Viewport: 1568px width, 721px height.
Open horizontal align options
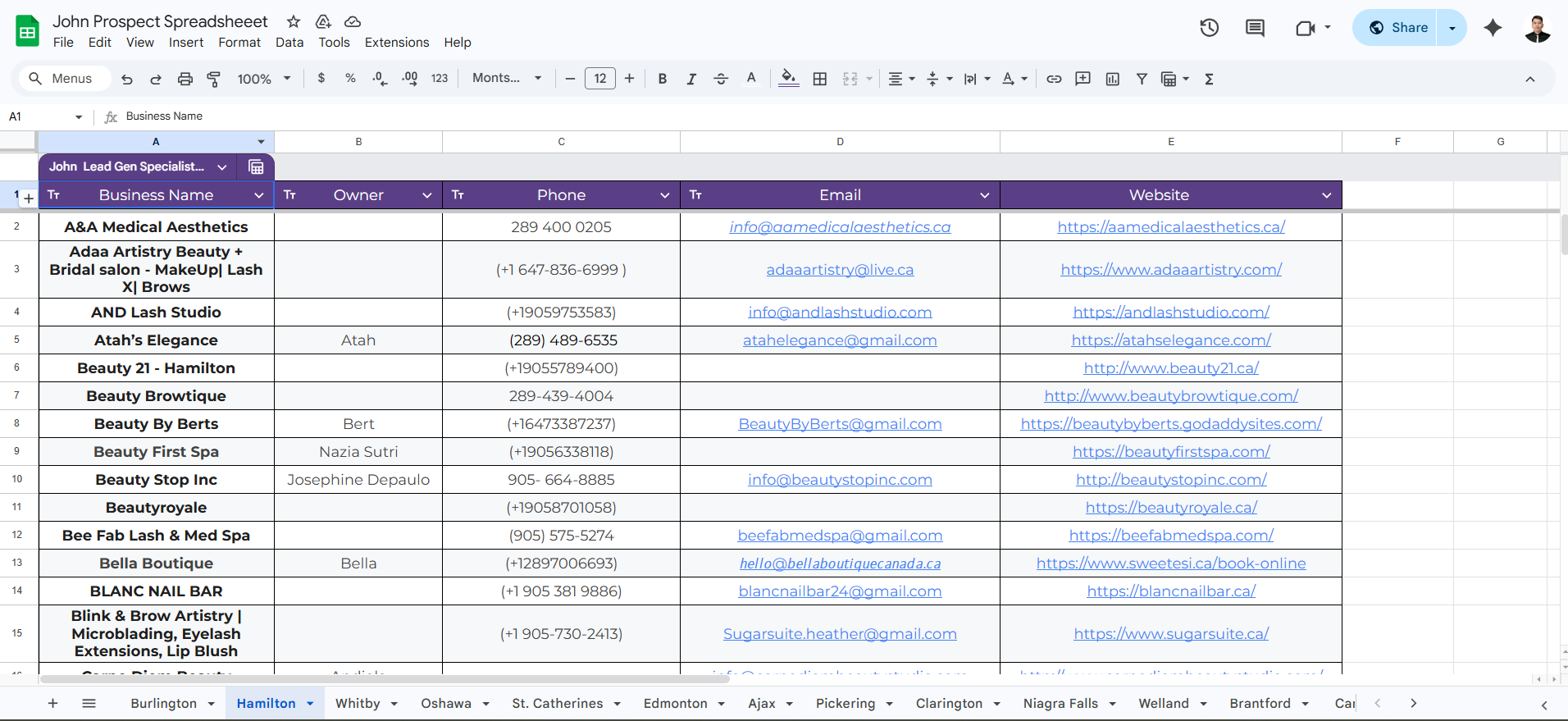coord(901,79)
